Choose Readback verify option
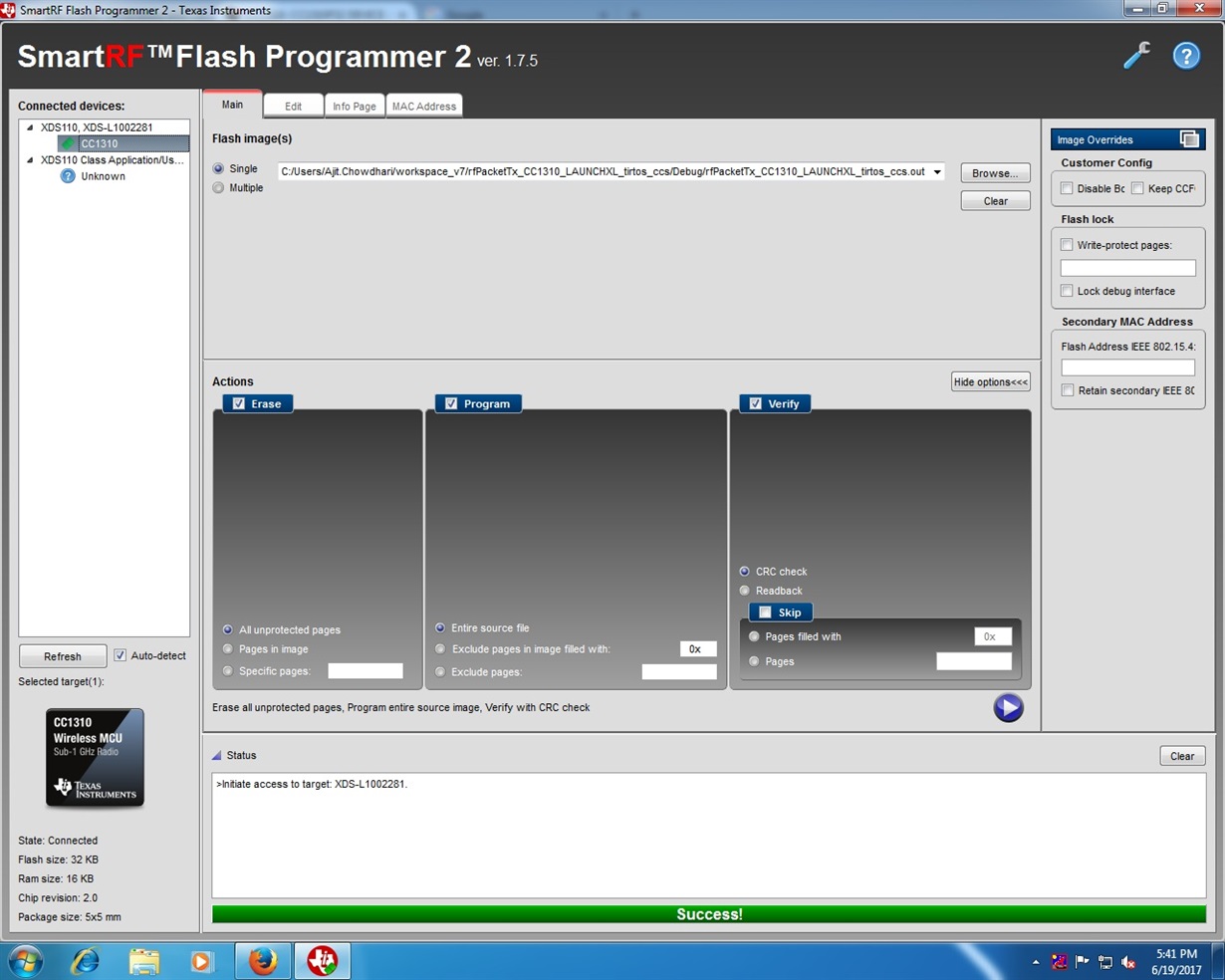This screenshot has height=980, width=1225. [744, 591]
